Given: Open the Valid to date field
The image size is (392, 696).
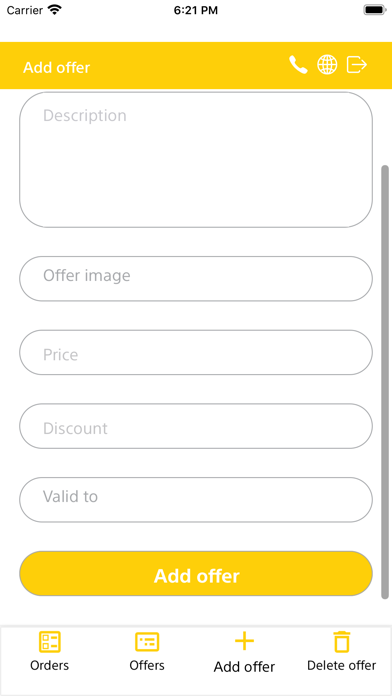Looking at the screenshot, I should point(196,500).
